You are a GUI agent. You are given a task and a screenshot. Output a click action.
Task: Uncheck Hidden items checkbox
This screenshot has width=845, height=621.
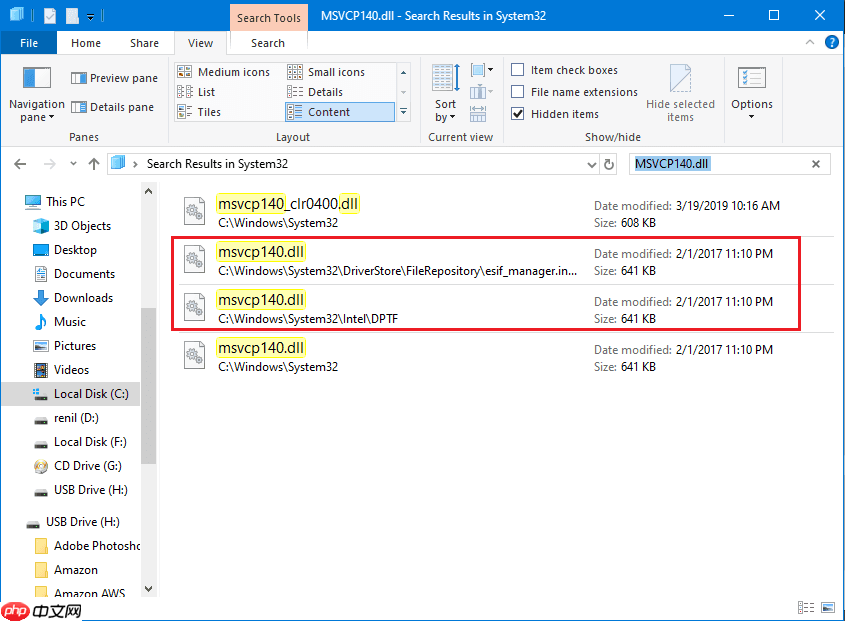(x=517, y=114)
